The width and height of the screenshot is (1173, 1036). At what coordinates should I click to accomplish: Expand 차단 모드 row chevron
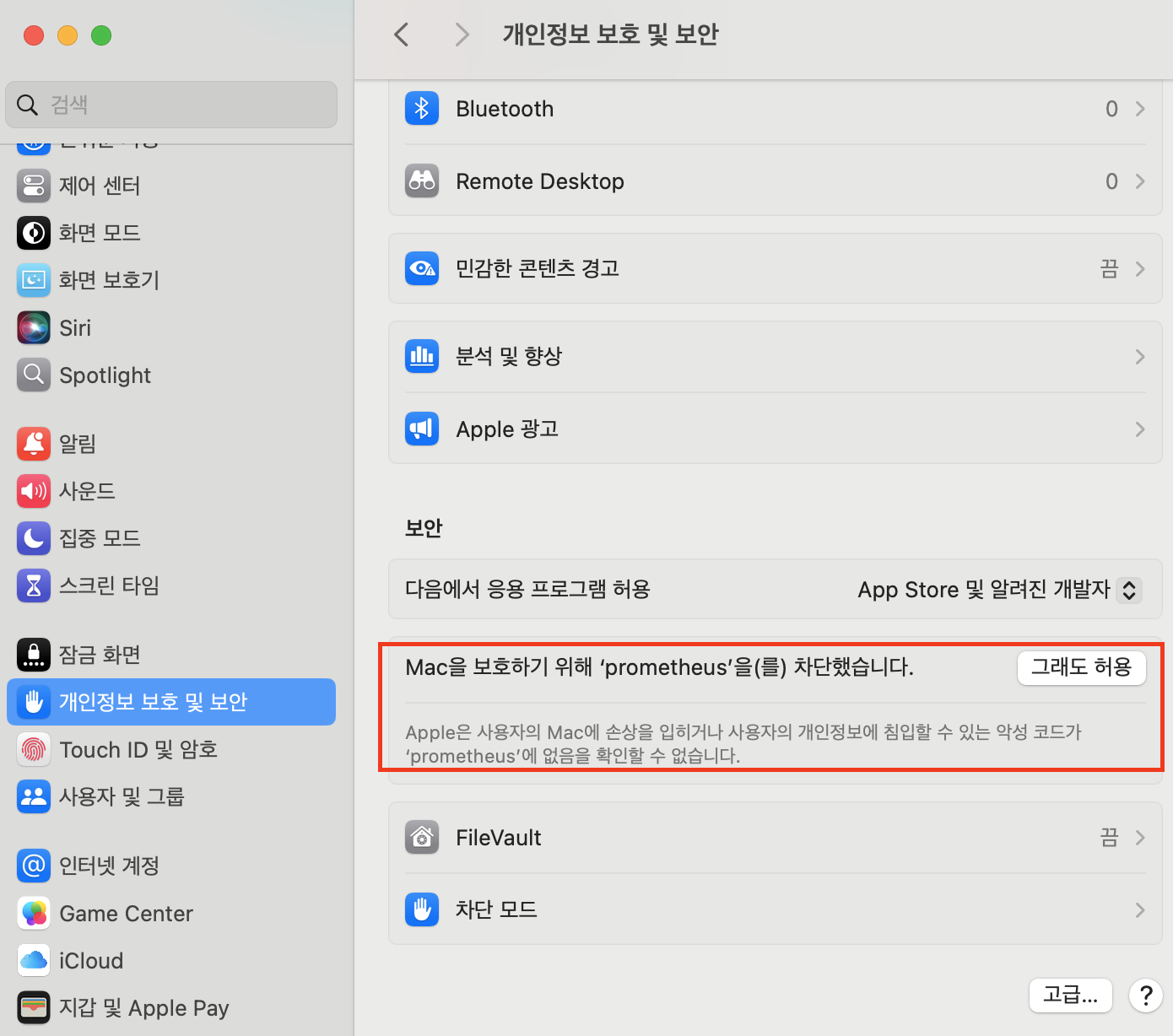click(1140, 910)
